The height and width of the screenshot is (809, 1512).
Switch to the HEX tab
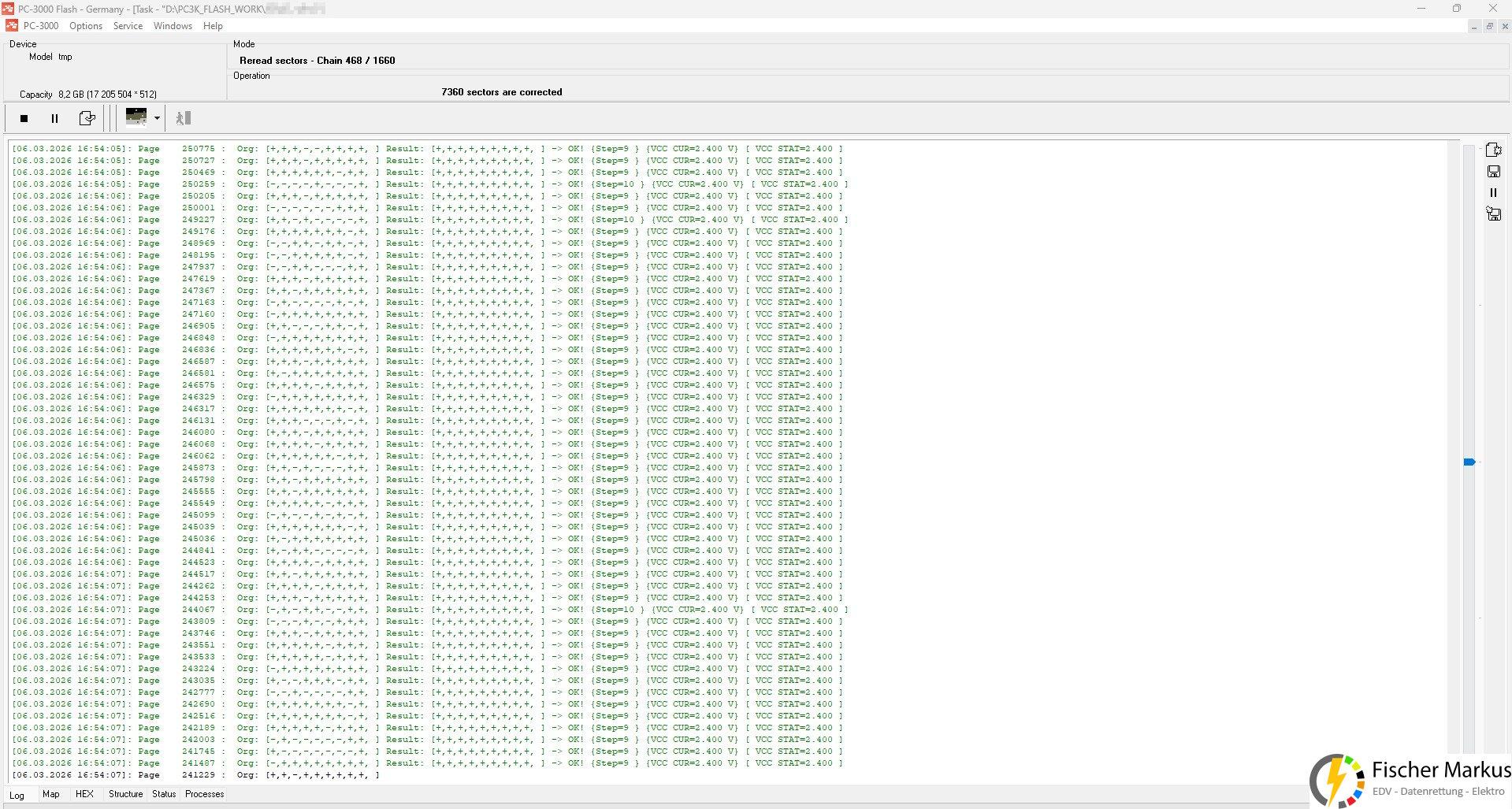(84, 794)
